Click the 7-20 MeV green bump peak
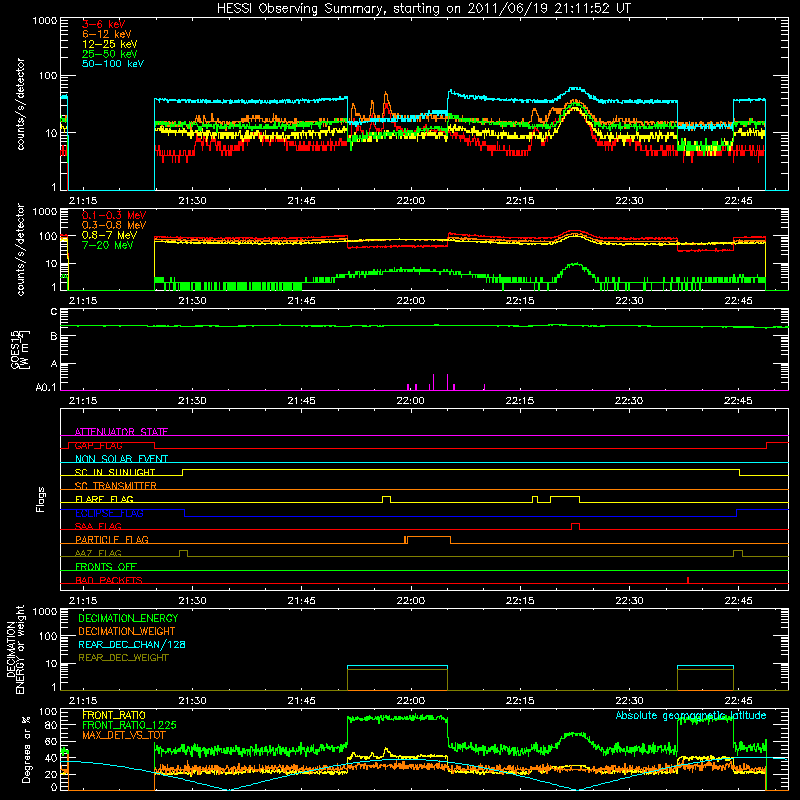Image resolution: width=800 pixels, height=800 pixels. pos(577,264)
